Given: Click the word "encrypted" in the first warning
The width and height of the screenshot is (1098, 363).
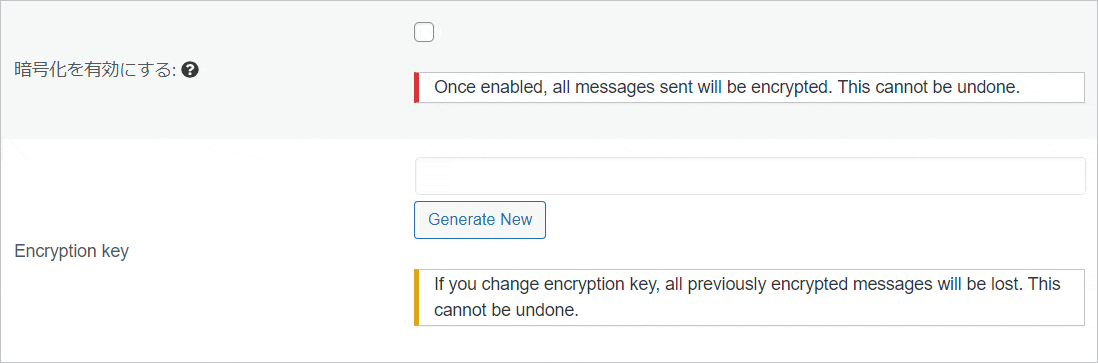Looking at the screenshot, I should 793,88.
